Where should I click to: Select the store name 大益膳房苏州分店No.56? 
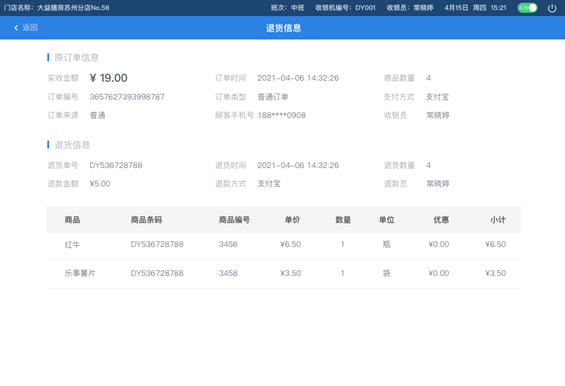pos(73,8)
